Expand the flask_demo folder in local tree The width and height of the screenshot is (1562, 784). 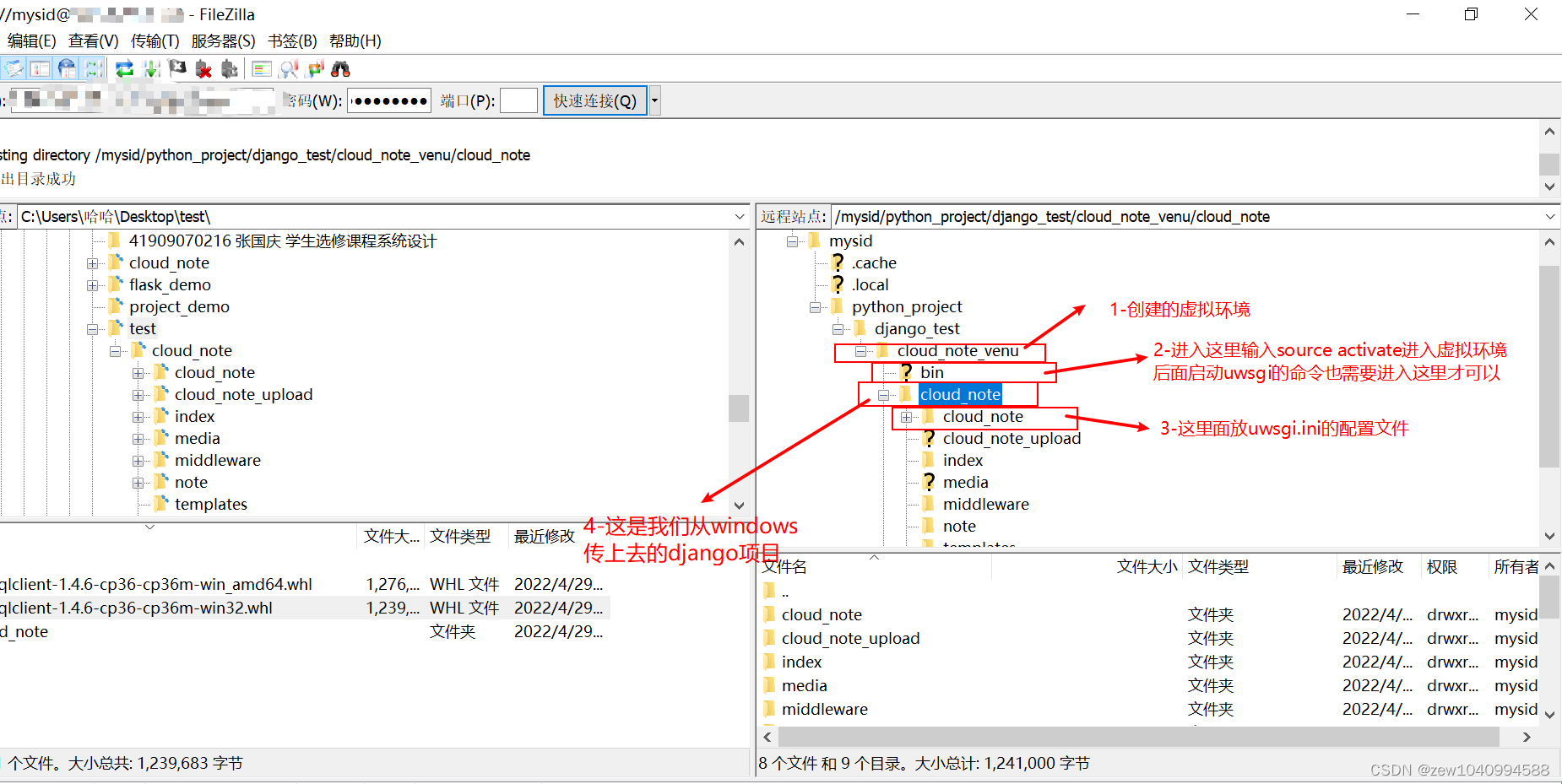(93, 284)
